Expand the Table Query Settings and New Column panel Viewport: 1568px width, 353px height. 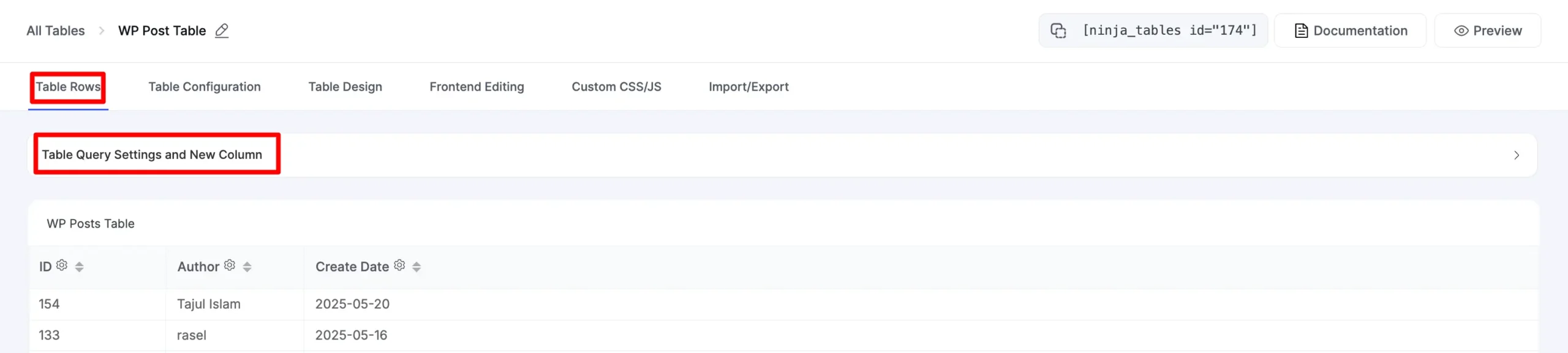pos(783,155)
